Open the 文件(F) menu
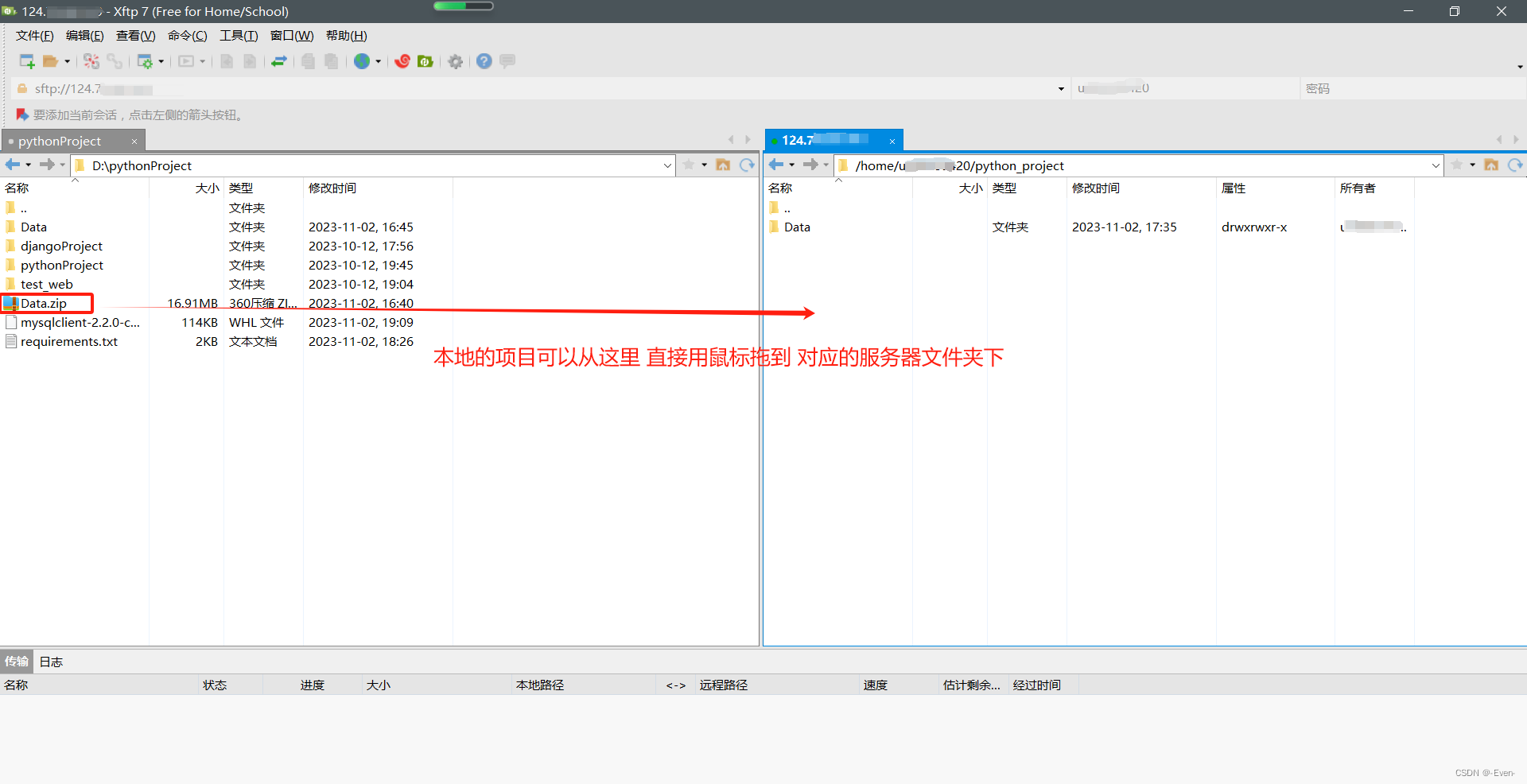 click(x=35, y=36)
